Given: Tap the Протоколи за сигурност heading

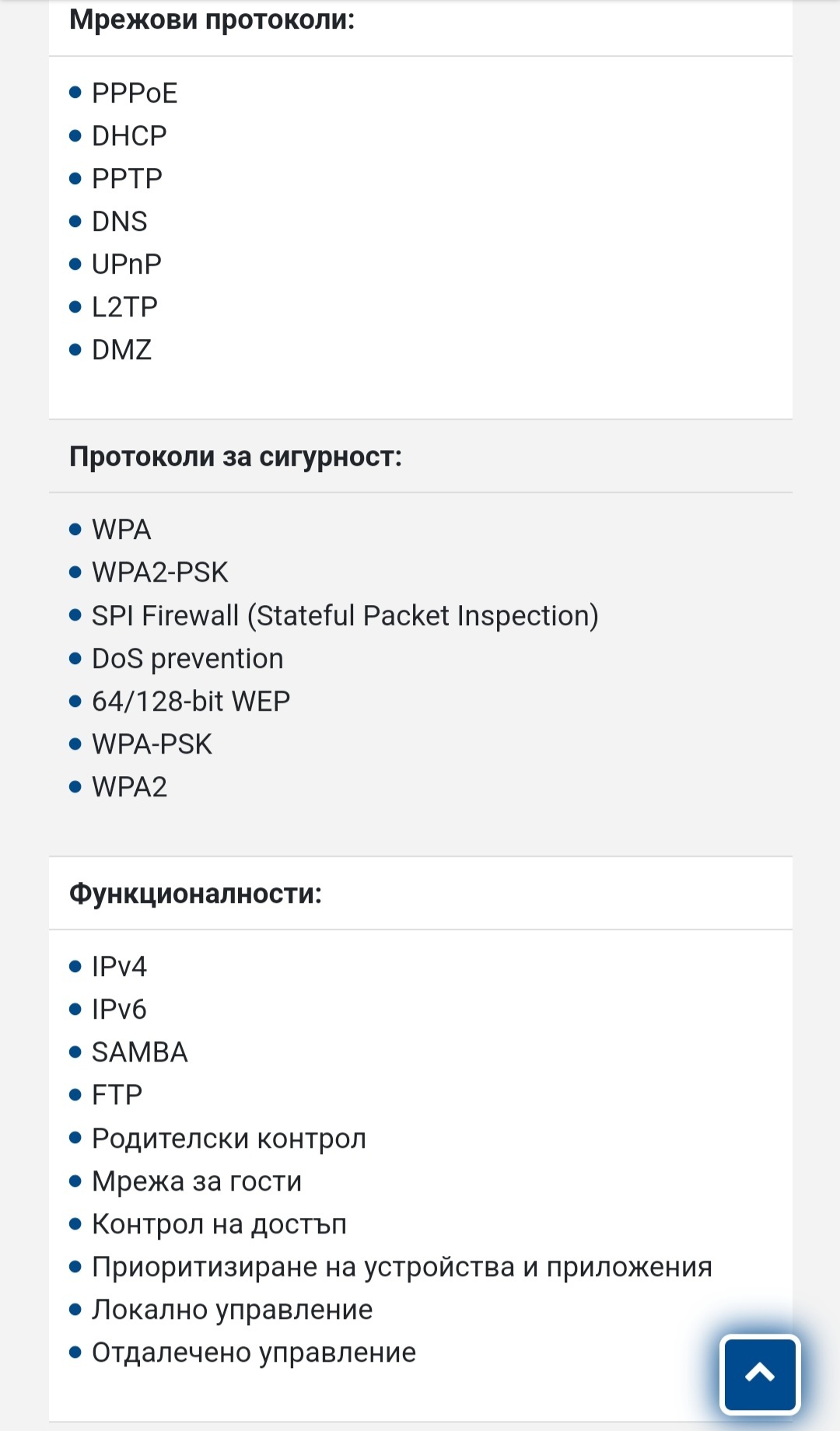Looking at the screenshot, I should [236, 457].
